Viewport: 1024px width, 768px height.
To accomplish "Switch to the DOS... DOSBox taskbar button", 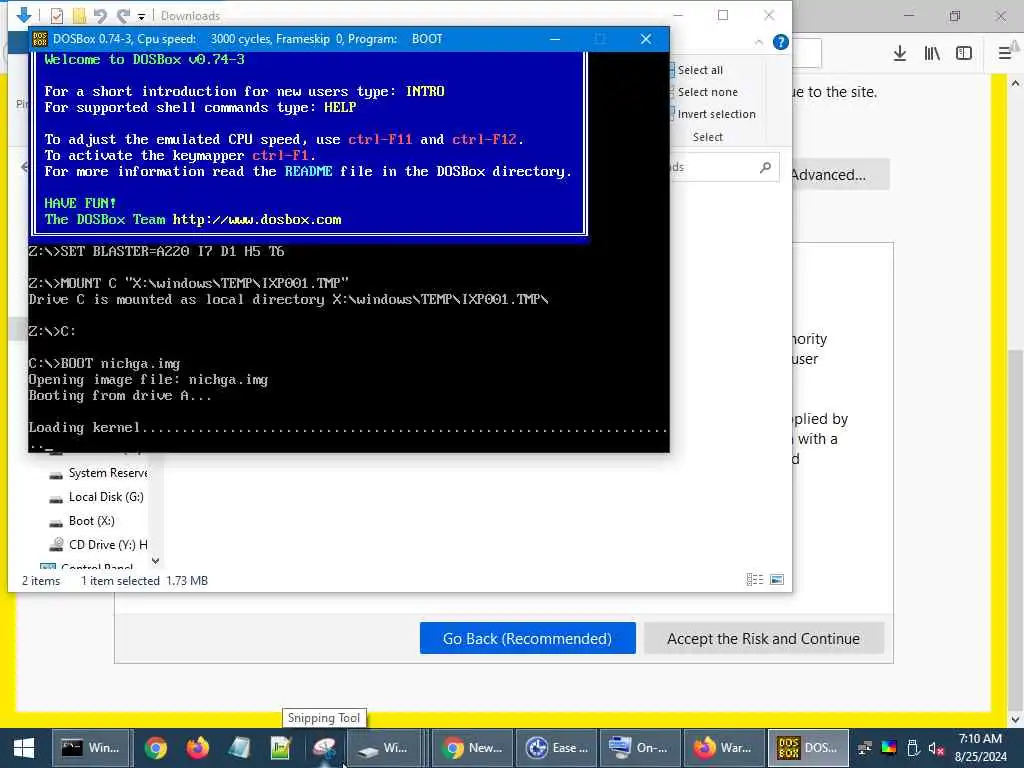I will (807, 748).
